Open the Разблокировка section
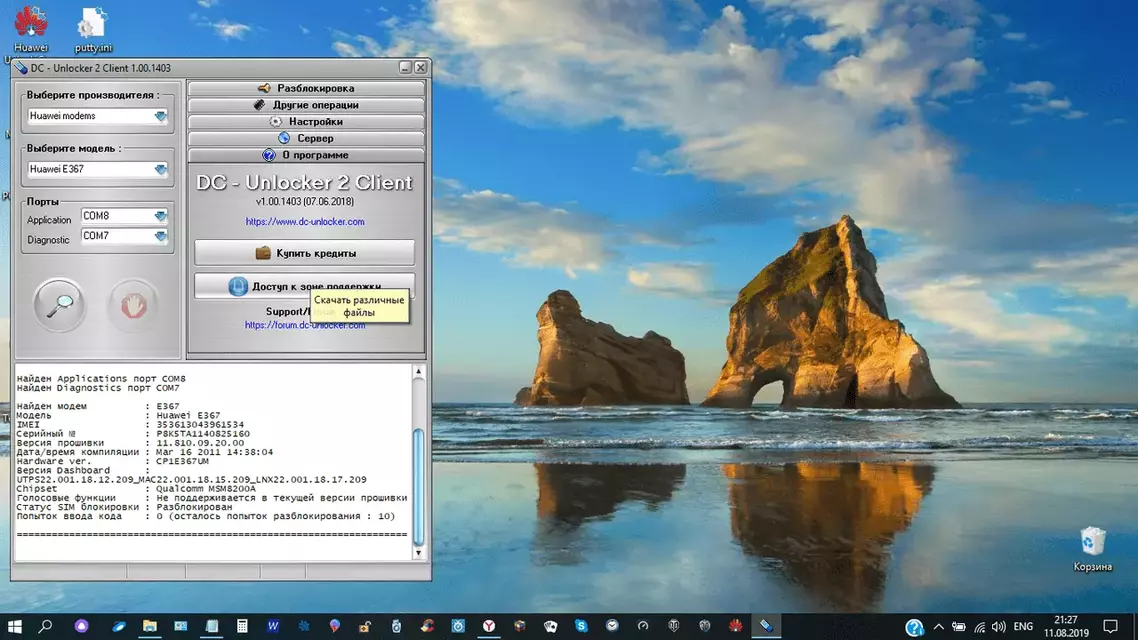Image resolution: width=1138 pixels, height=640 pixels. pos(307,88)
